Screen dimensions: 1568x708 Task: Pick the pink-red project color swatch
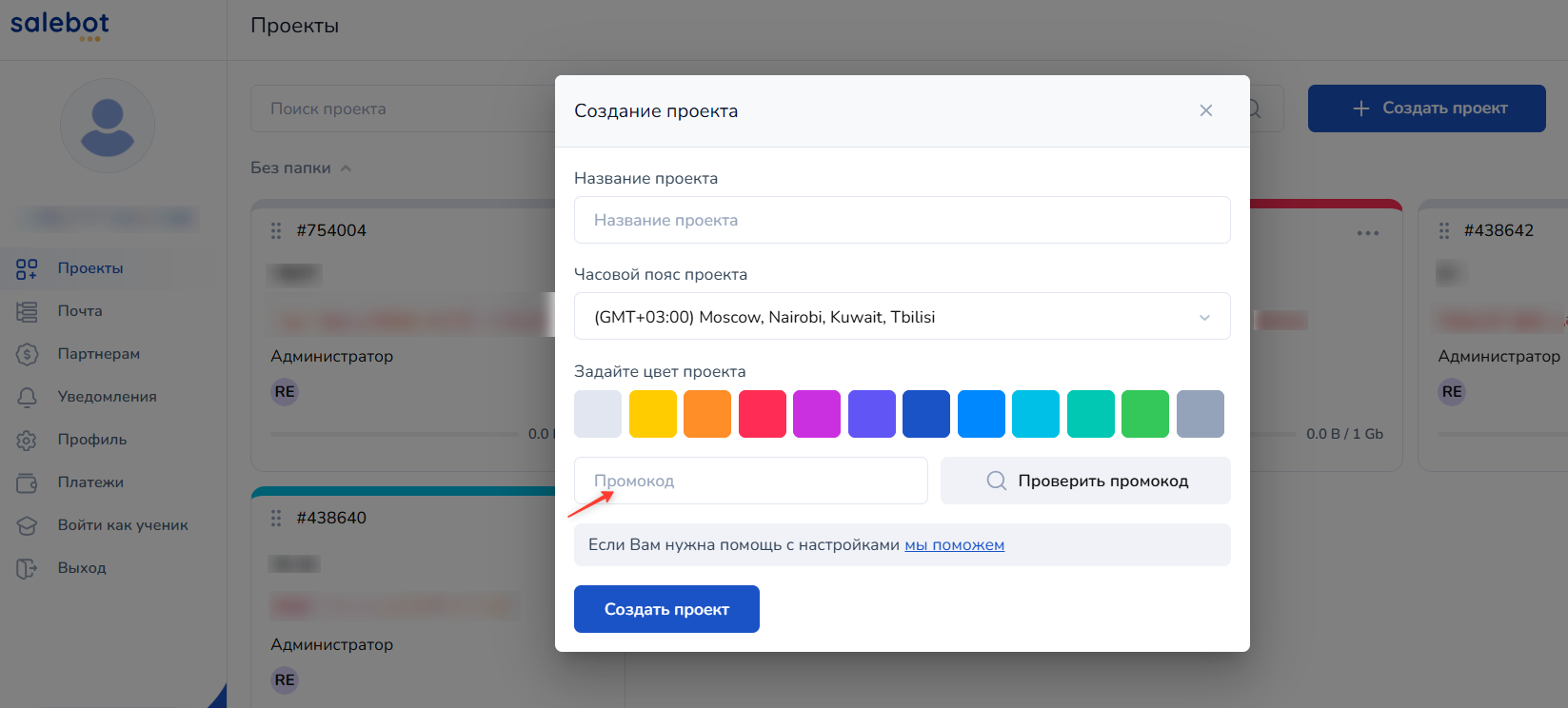coord(762,414)
